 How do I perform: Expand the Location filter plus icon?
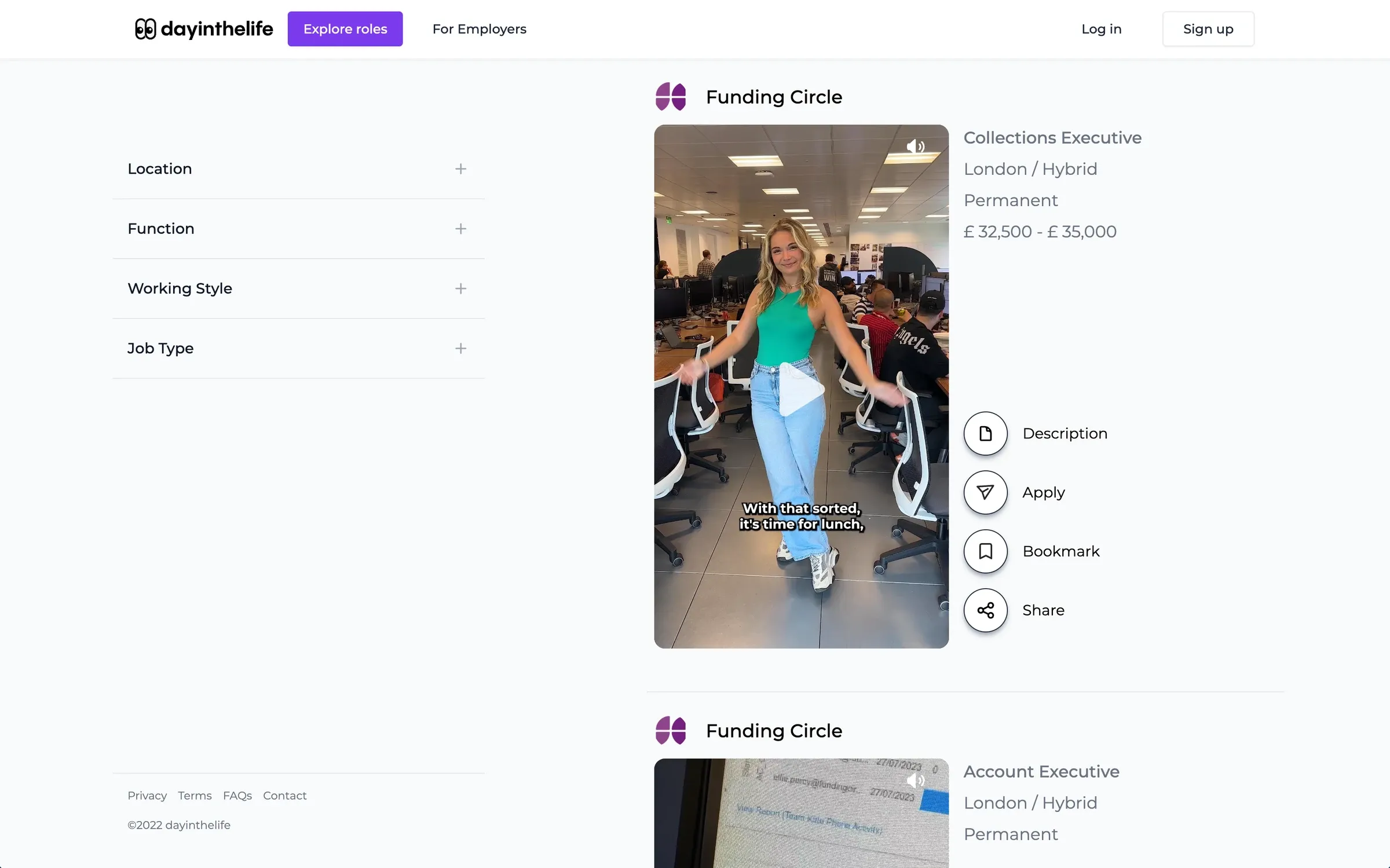click(x=460, y=169)
